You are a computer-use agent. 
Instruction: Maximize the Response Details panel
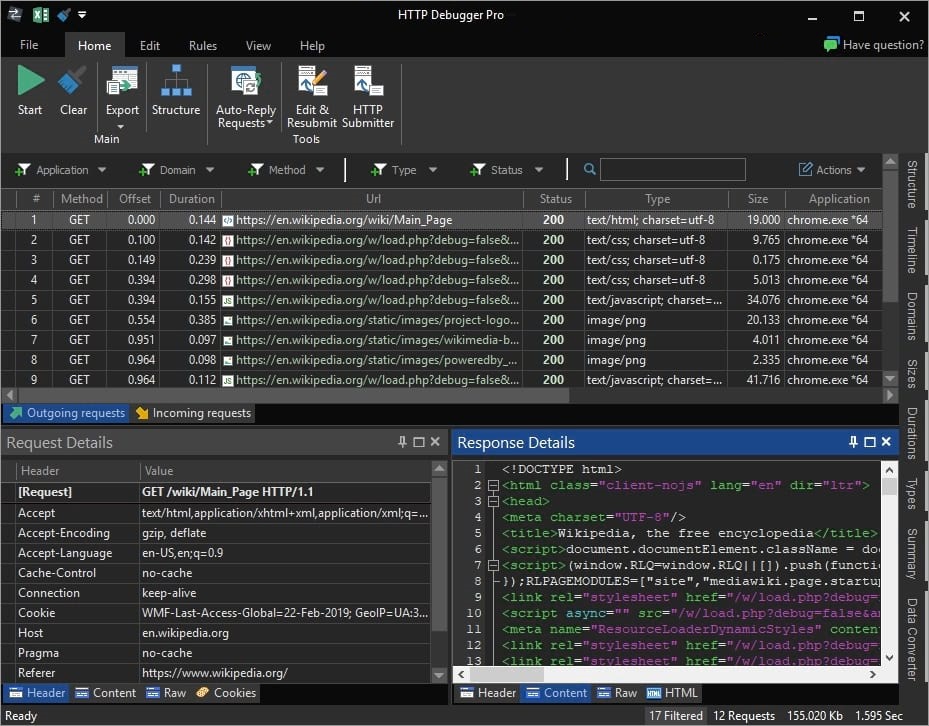click(x=870, y=442)
